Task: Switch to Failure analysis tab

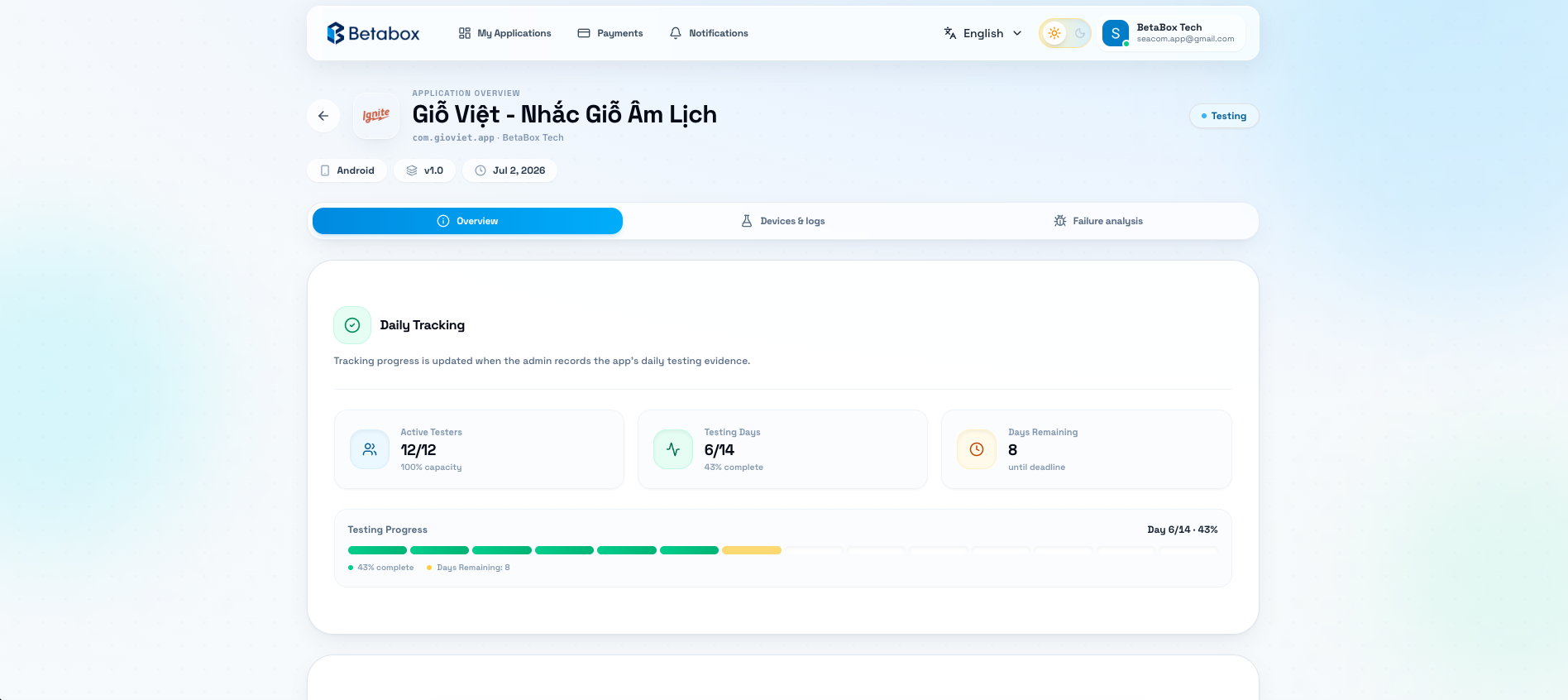Action: (1098, 221)
